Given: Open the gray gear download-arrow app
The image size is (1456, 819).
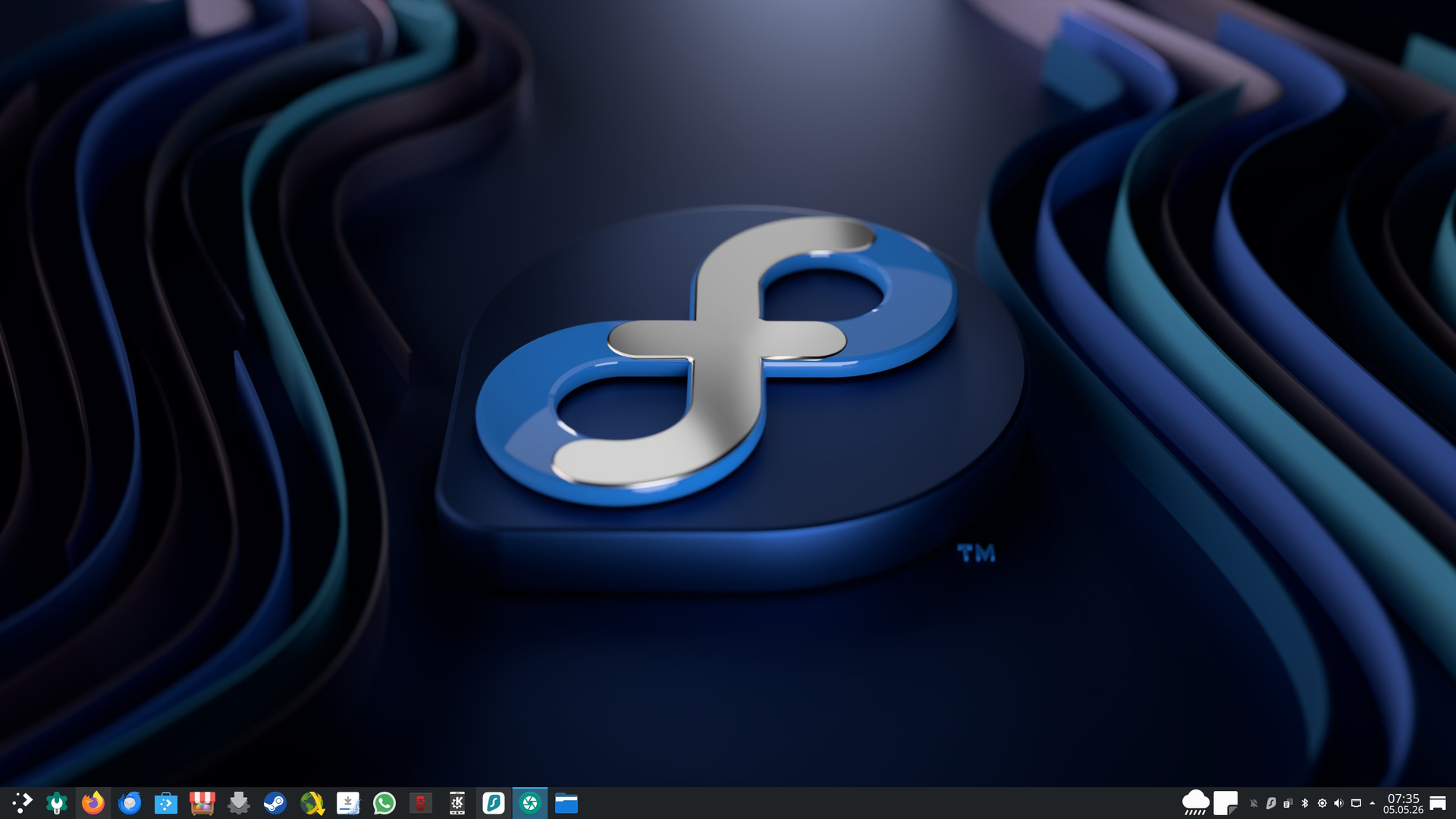Looking at the screenshot, I should coord(239,802).
